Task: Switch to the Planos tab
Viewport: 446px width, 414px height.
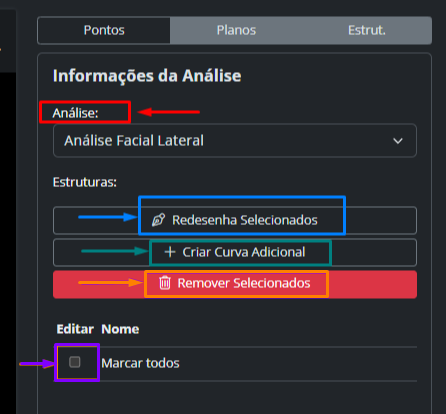Action: [x=236, y=30]
